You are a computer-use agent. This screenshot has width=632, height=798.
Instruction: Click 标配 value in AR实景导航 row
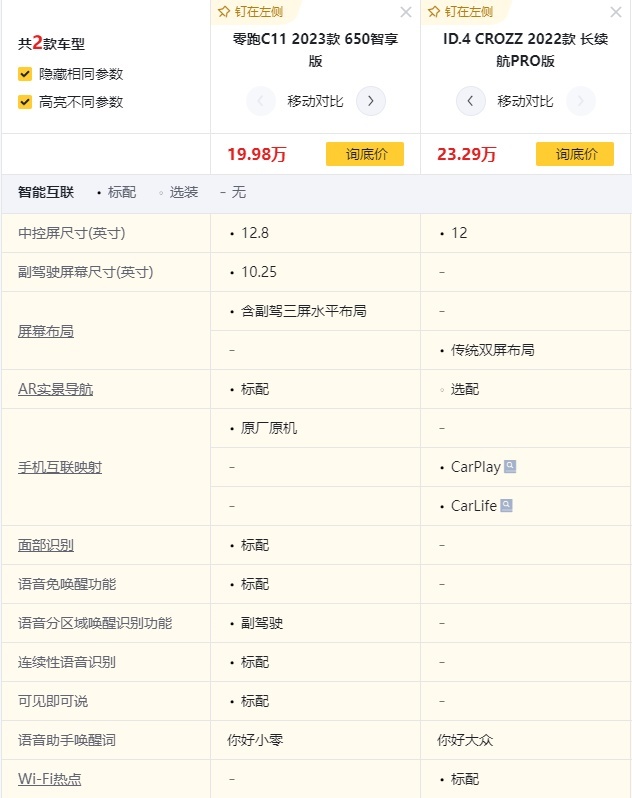pyautogui.click(x=255, y=389)
